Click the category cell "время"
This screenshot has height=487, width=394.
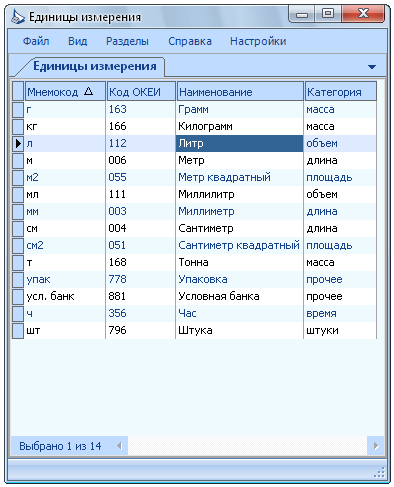[x=340, y=314]
